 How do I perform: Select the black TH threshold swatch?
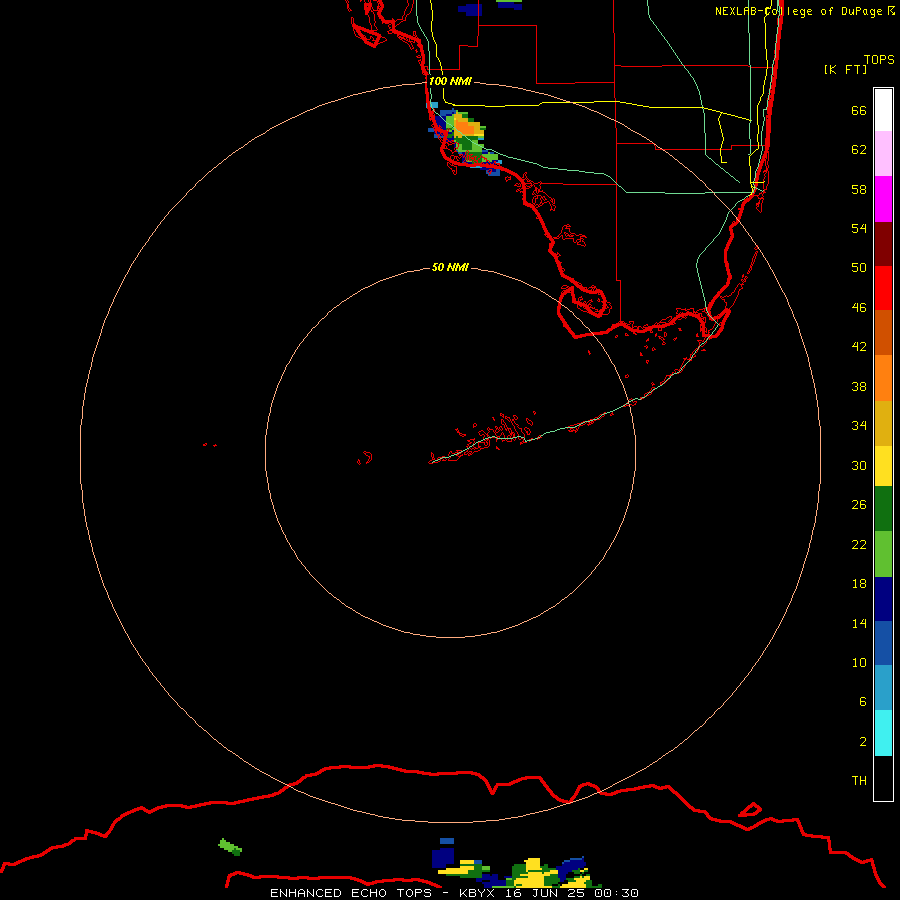[x=883, y=778]
